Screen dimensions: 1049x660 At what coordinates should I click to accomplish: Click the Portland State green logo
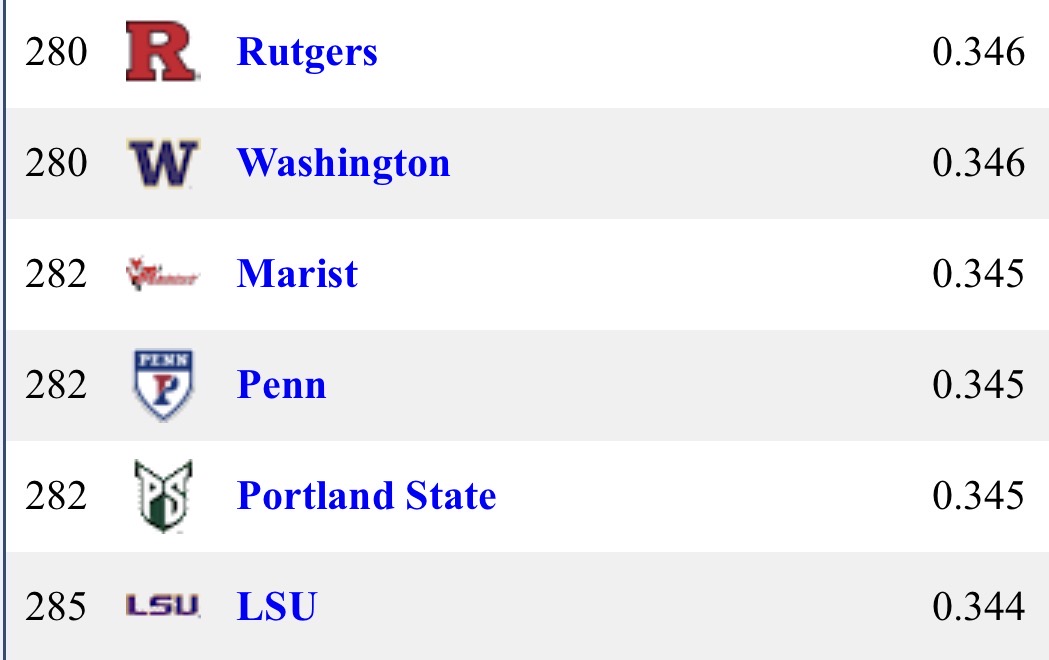tap(163, 496)
